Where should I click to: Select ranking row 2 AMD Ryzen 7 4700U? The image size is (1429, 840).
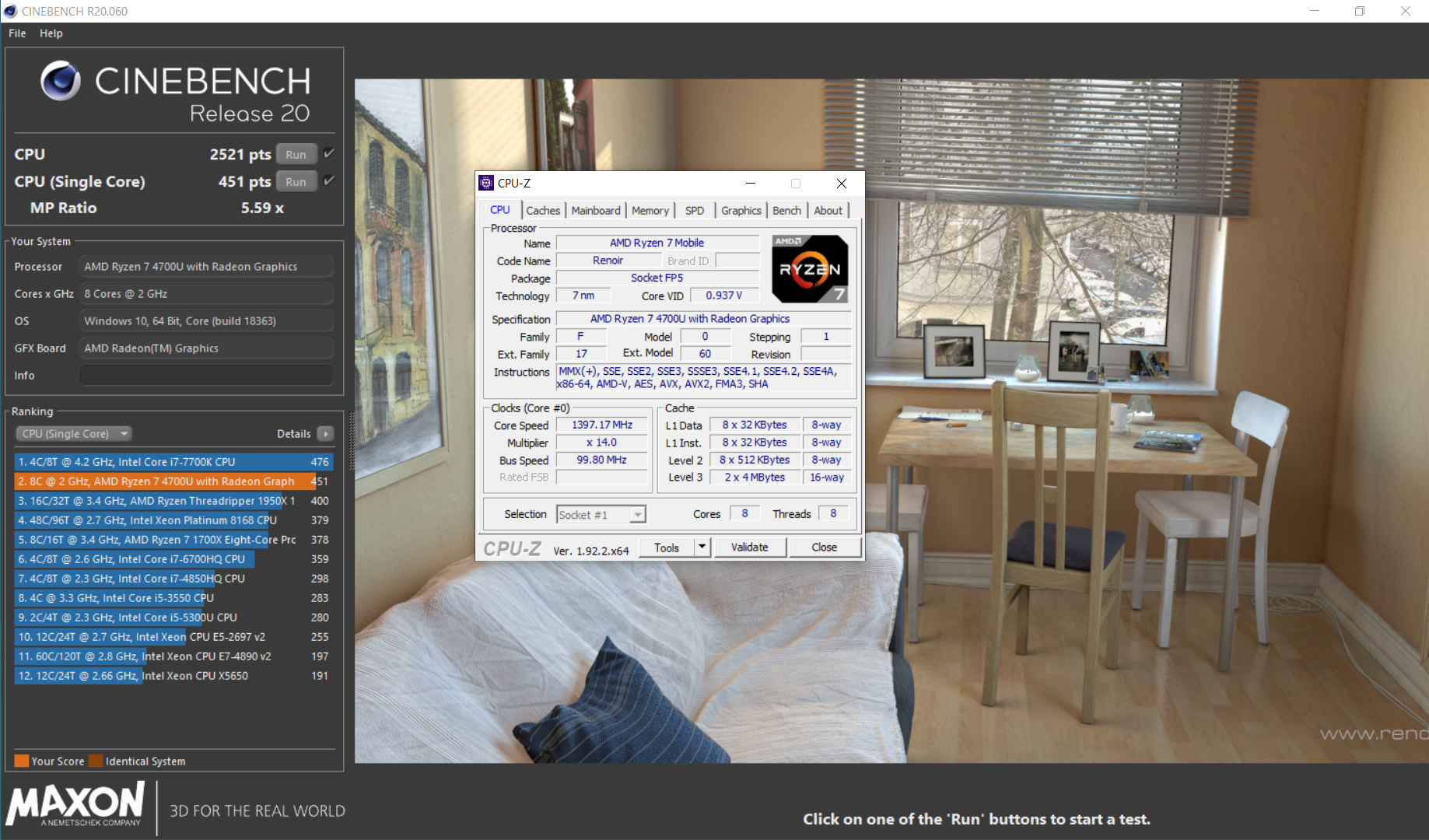174,481
